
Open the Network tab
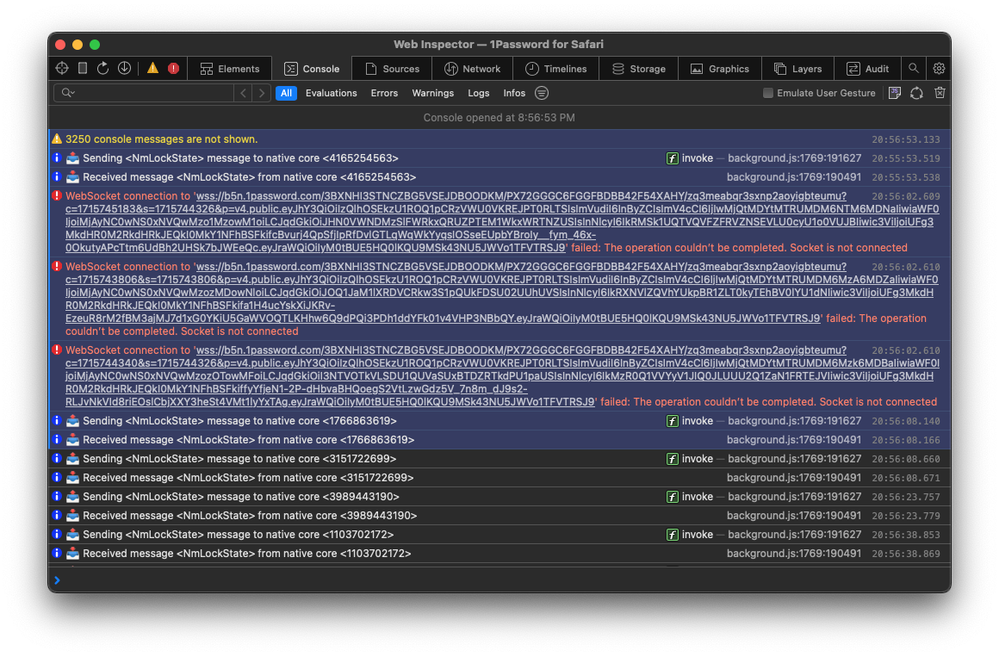tap(472, 69)
